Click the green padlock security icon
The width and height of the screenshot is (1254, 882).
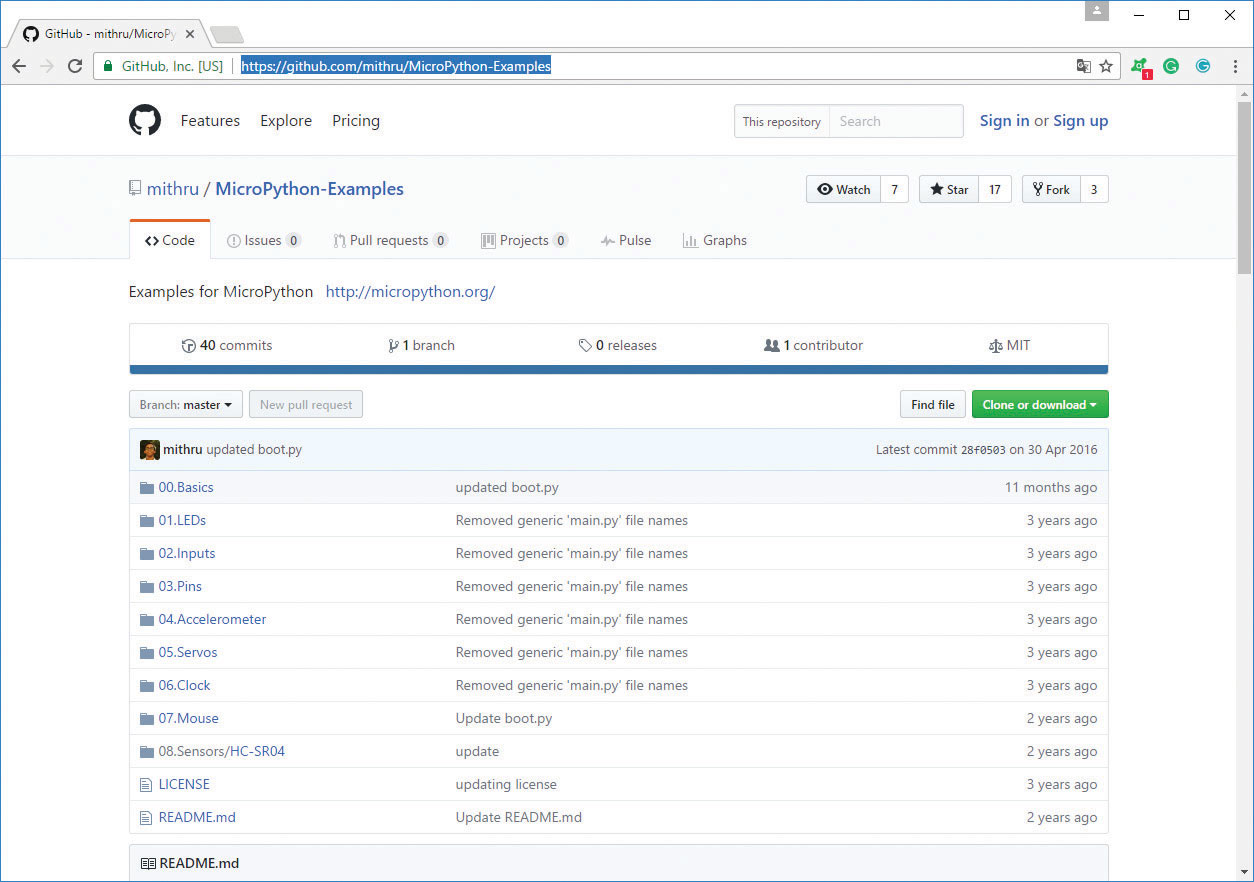click(108, 66)
